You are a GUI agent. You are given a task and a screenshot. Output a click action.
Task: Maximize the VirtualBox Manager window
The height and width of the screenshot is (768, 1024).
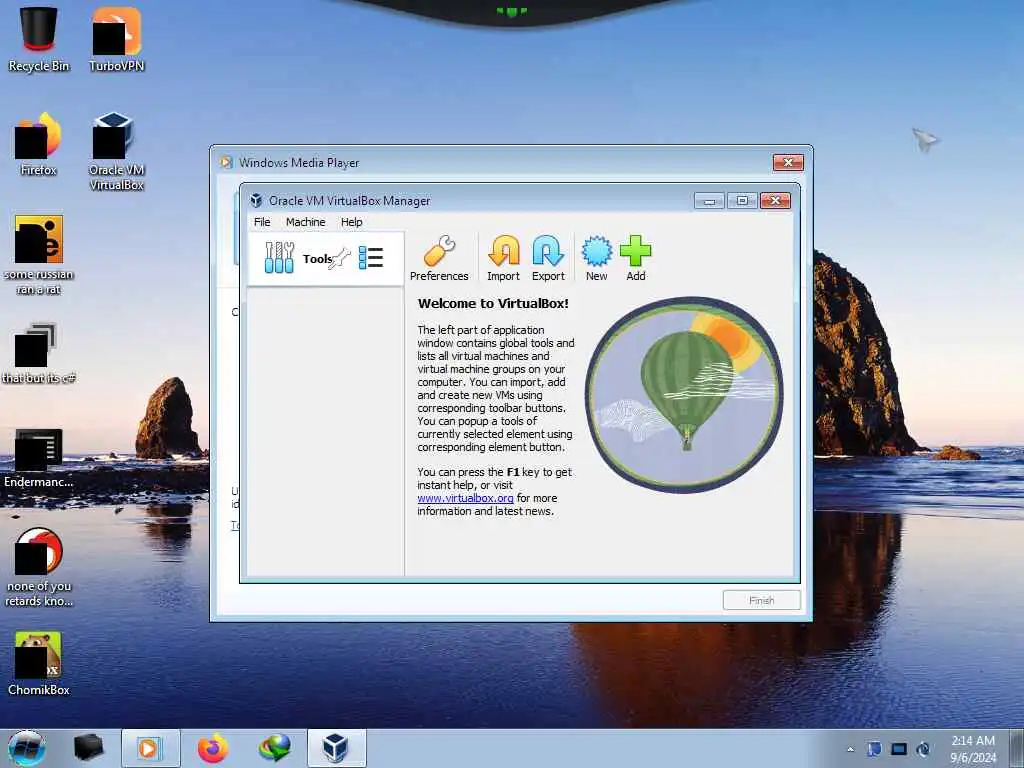(x=743, y=200)
